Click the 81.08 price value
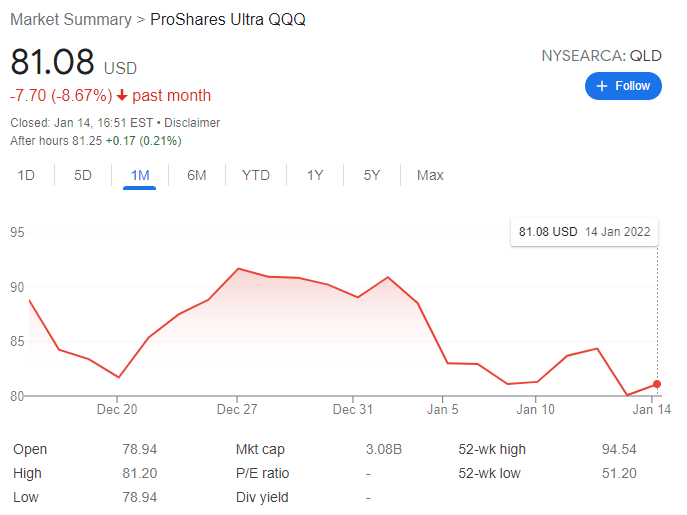The height and width of the screenshot is (515, 687). pyautogui.click(x=52, y=61)
